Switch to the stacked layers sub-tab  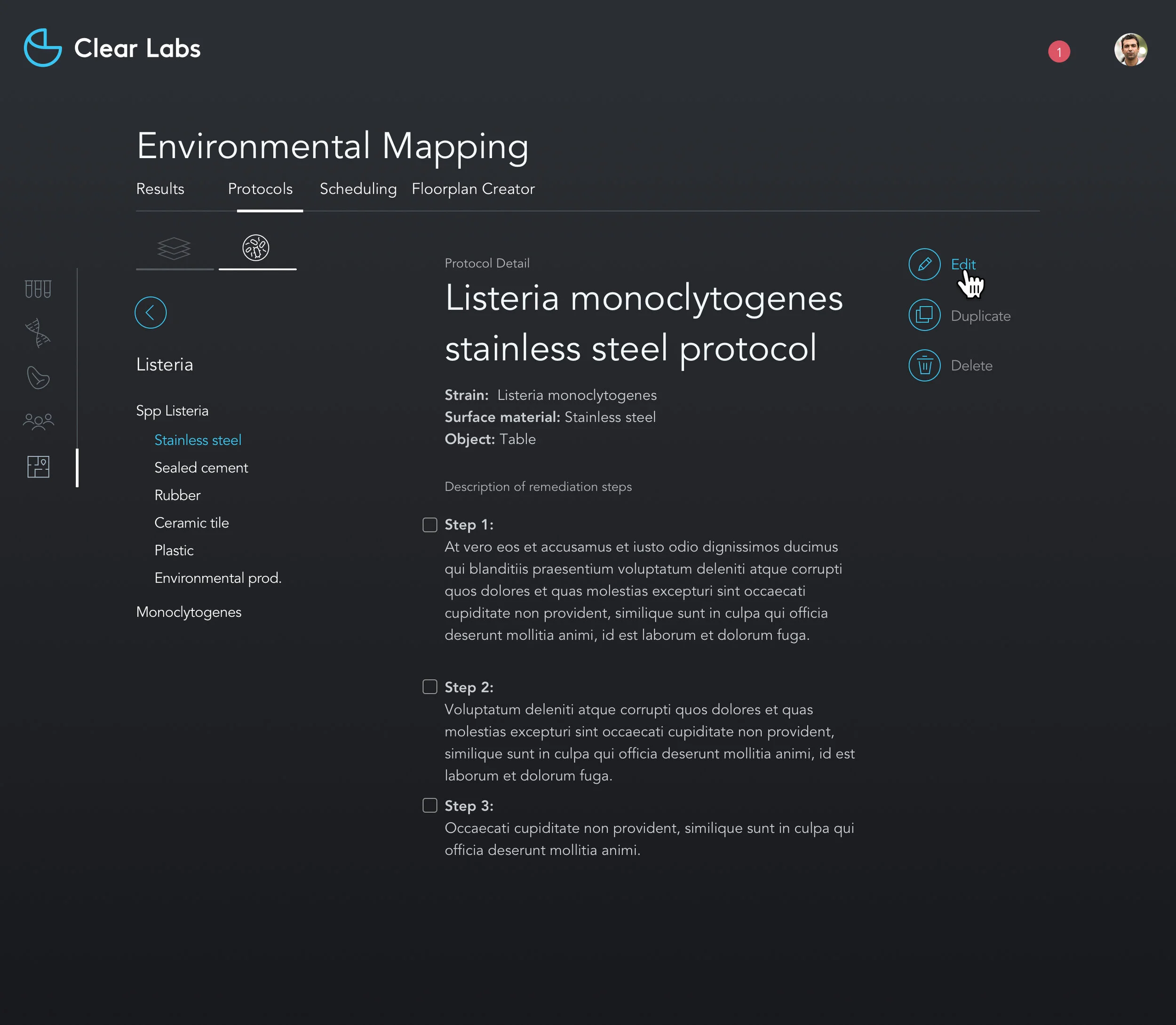pos(174,248)
